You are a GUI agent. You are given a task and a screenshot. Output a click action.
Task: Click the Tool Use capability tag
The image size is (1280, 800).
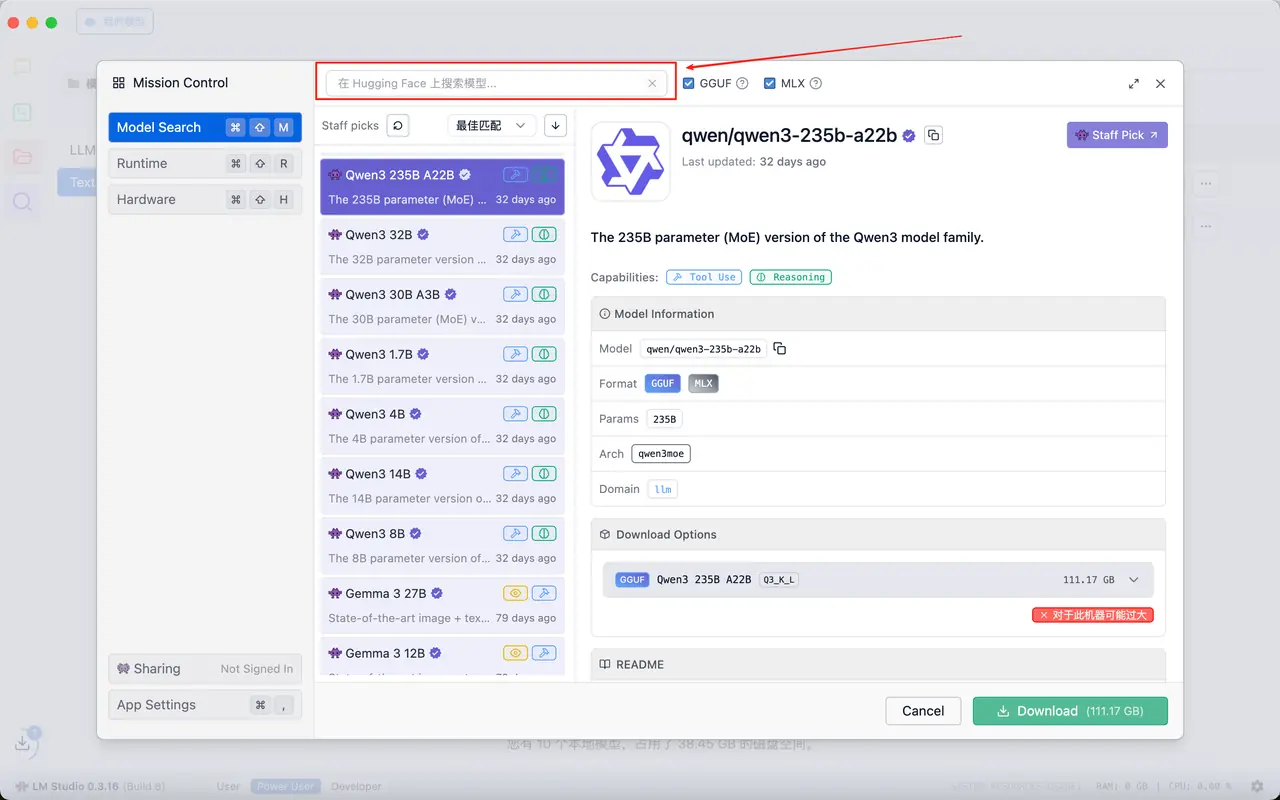point(704,277)
